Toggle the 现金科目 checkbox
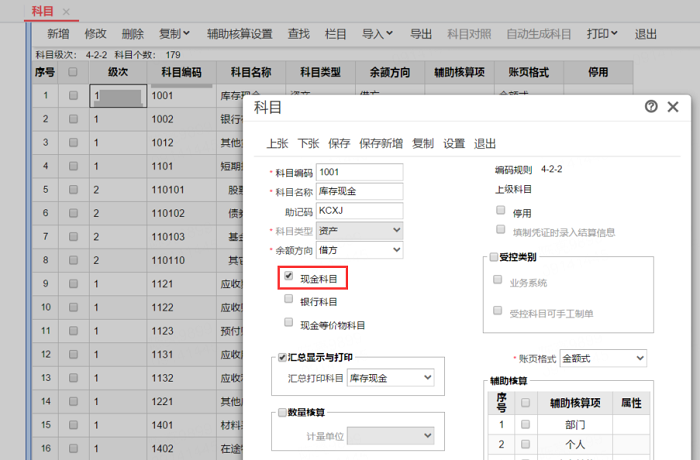The height and width of the screenshot is (460, 700). (289, 277)
